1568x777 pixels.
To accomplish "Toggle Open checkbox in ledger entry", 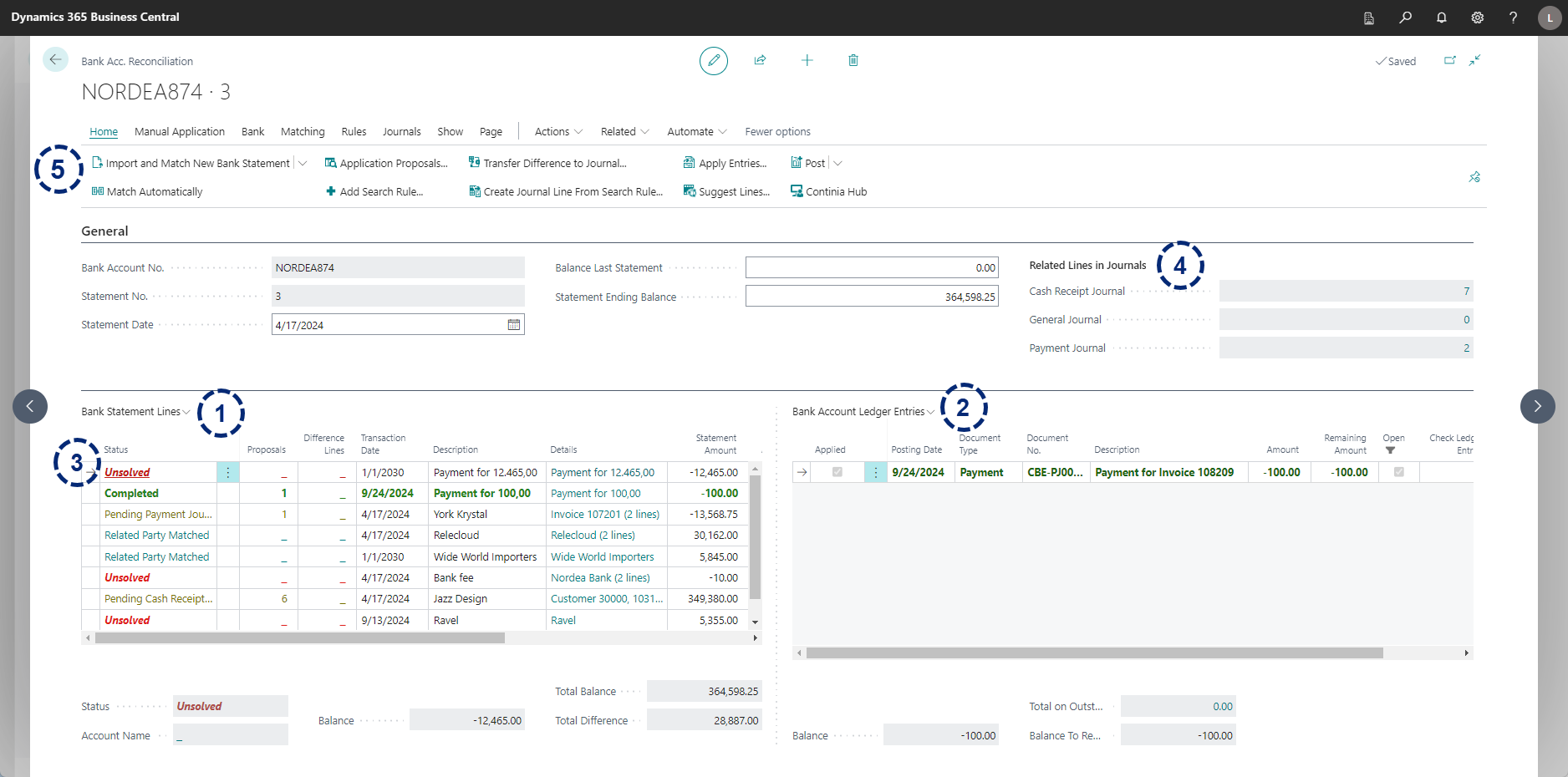I will [x=1398, y=472].
